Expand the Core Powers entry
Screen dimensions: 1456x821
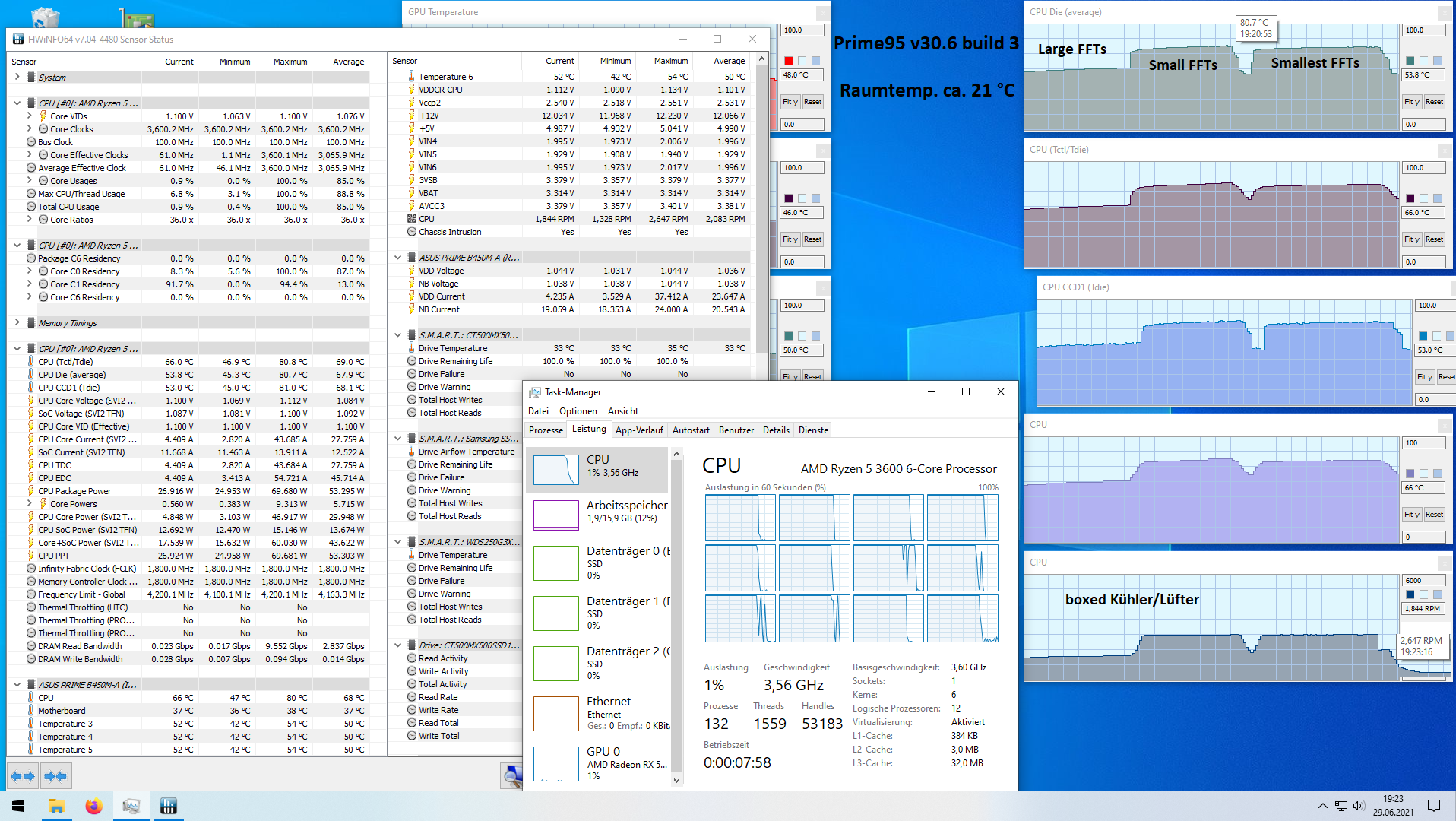pos(30,504)
